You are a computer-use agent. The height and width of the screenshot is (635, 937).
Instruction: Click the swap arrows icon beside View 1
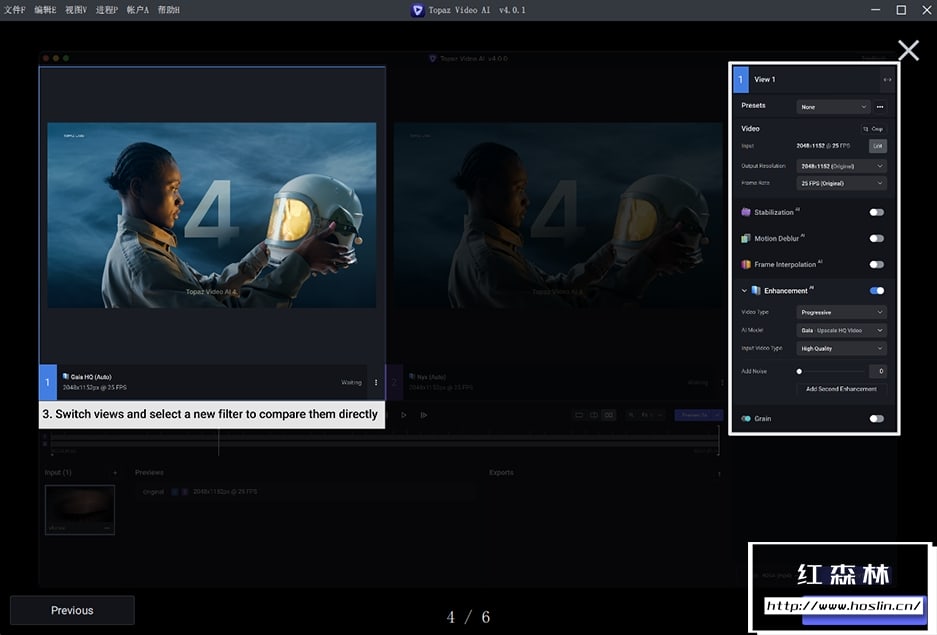886,80
